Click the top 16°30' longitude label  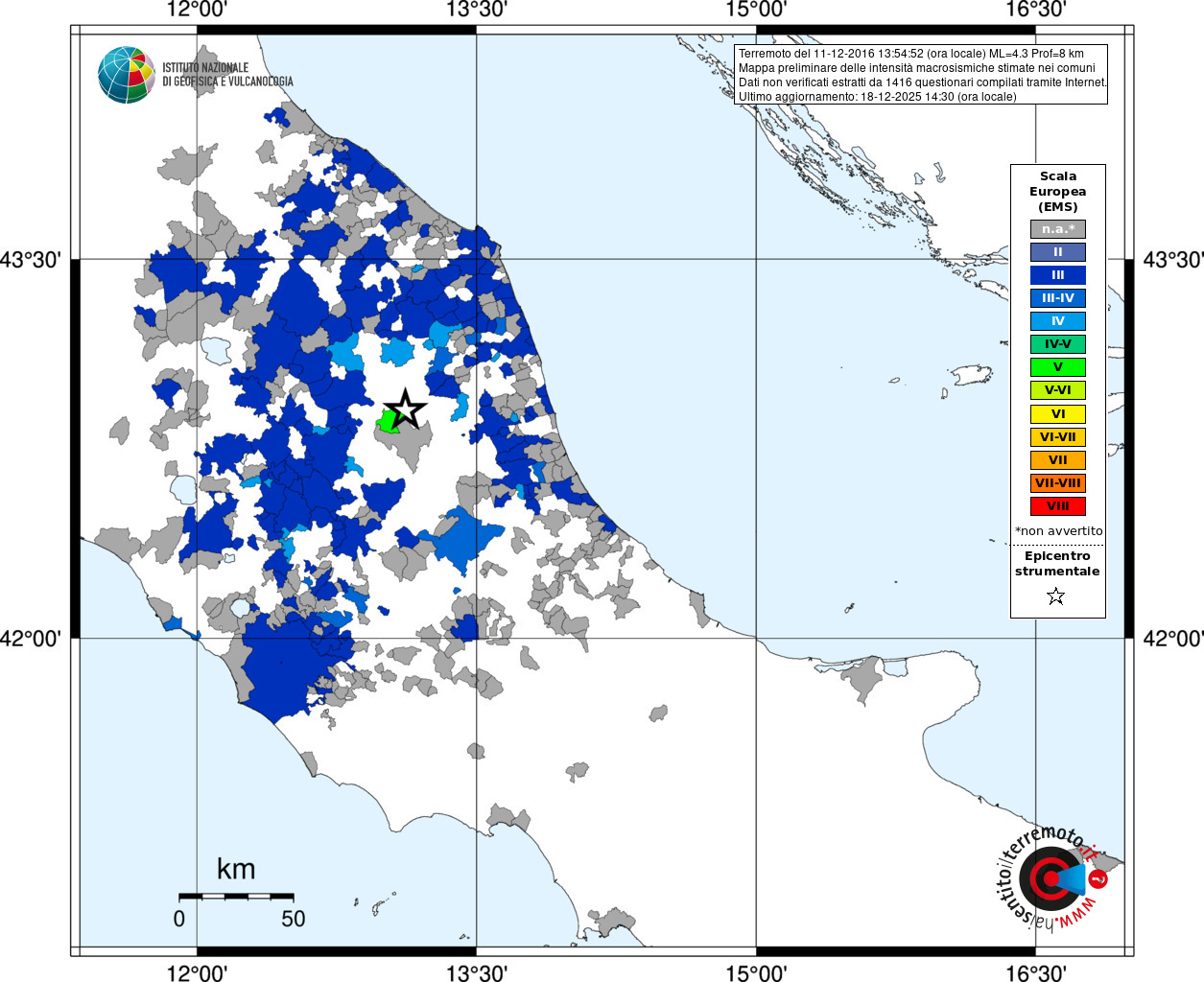point(1036,10)
